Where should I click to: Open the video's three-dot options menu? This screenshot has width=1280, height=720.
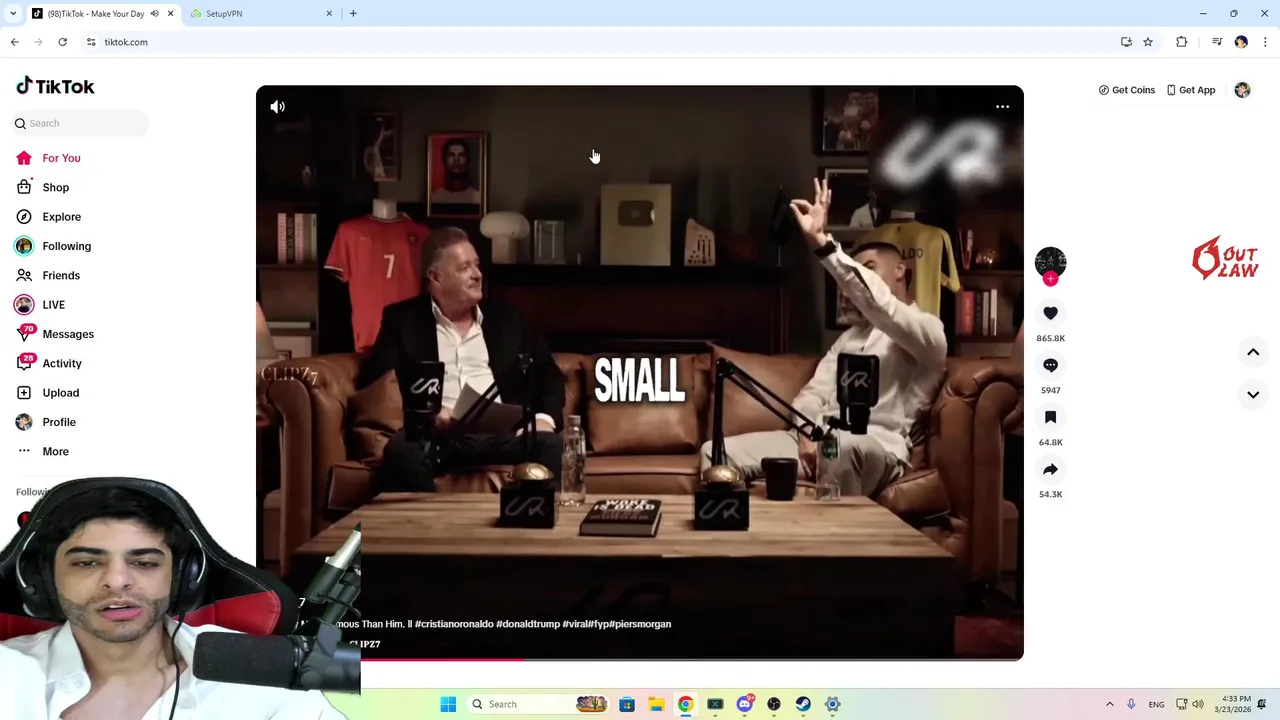[1002, 107]
